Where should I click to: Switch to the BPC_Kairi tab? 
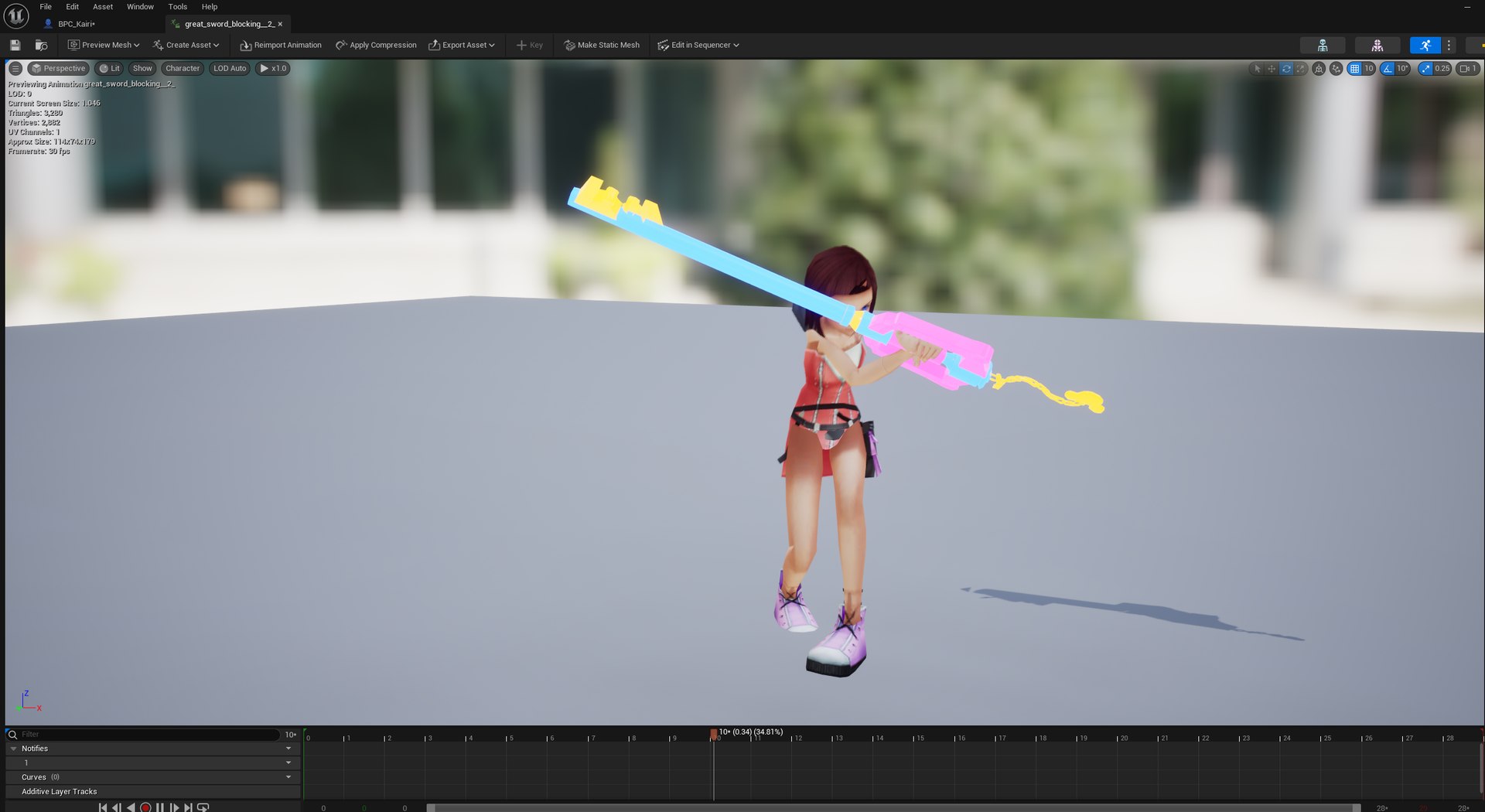coord(77,24)
